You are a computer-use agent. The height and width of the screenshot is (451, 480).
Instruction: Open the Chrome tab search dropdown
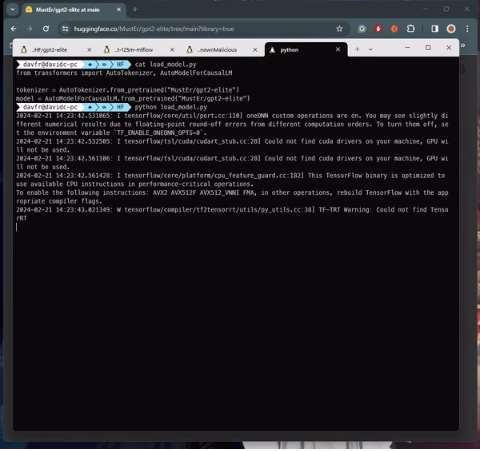pos(13,9)
